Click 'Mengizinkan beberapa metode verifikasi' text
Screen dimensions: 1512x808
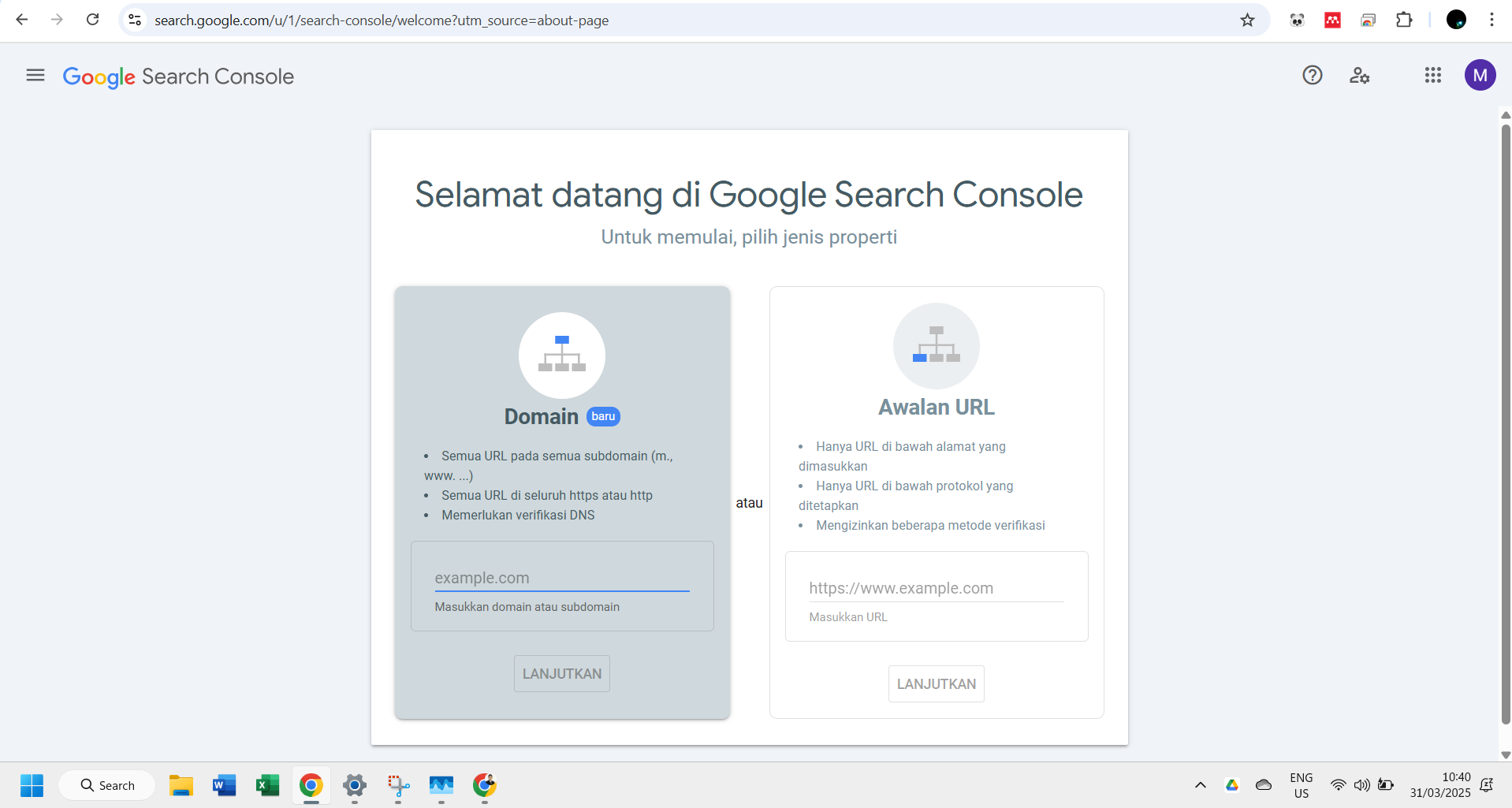930,525
